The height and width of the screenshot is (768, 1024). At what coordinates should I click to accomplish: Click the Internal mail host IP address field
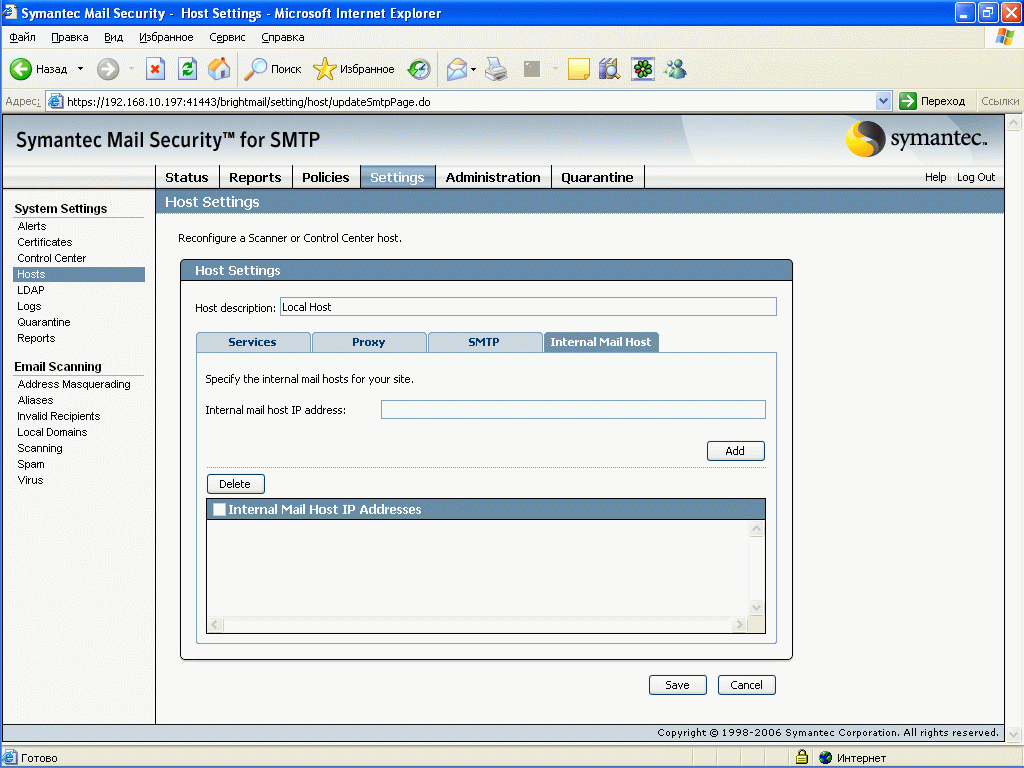coord(573,409)
